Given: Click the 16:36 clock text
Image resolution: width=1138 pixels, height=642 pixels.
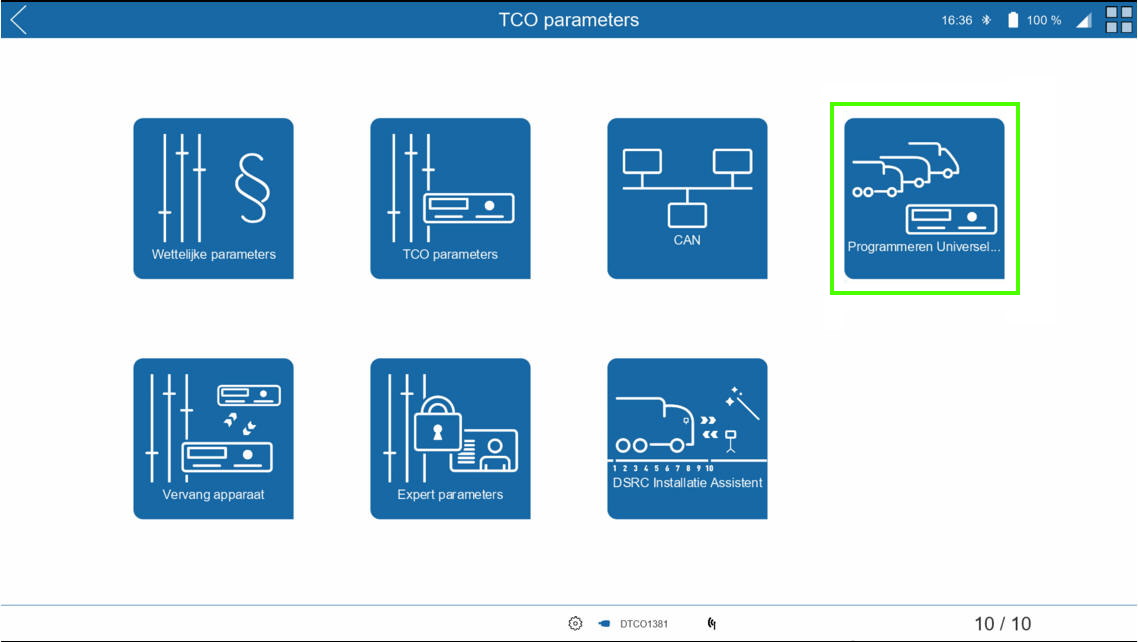Looking at the screenshot, I should [957, 20].
